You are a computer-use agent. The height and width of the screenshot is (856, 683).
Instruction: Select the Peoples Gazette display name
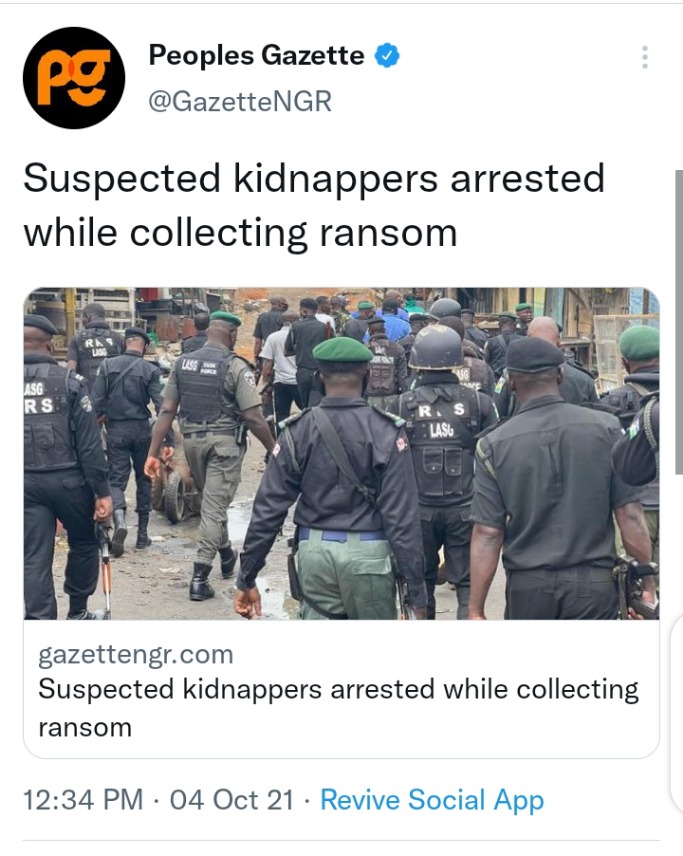point(256,55)
